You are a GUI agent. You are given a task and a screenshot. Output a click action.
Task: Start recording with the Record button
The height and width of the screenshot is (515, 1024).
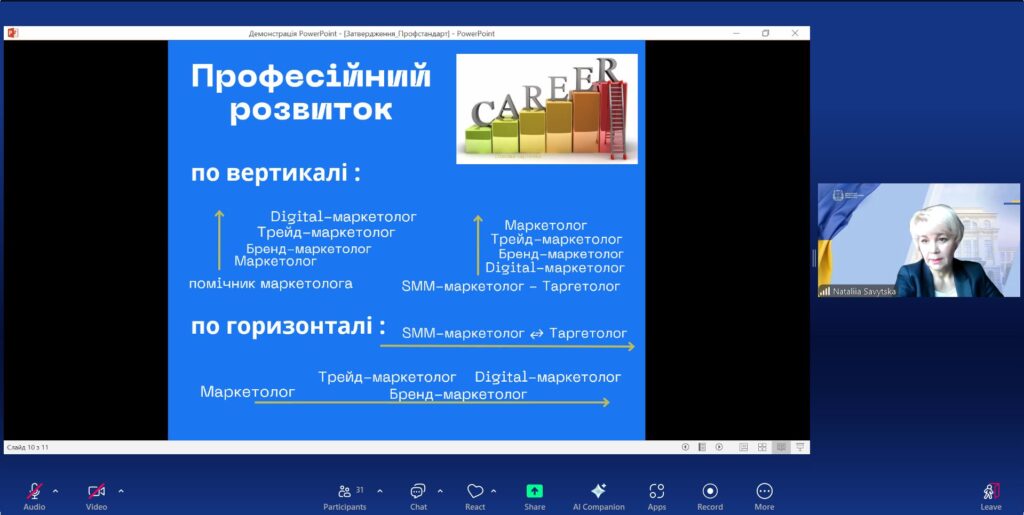[710, 491]
